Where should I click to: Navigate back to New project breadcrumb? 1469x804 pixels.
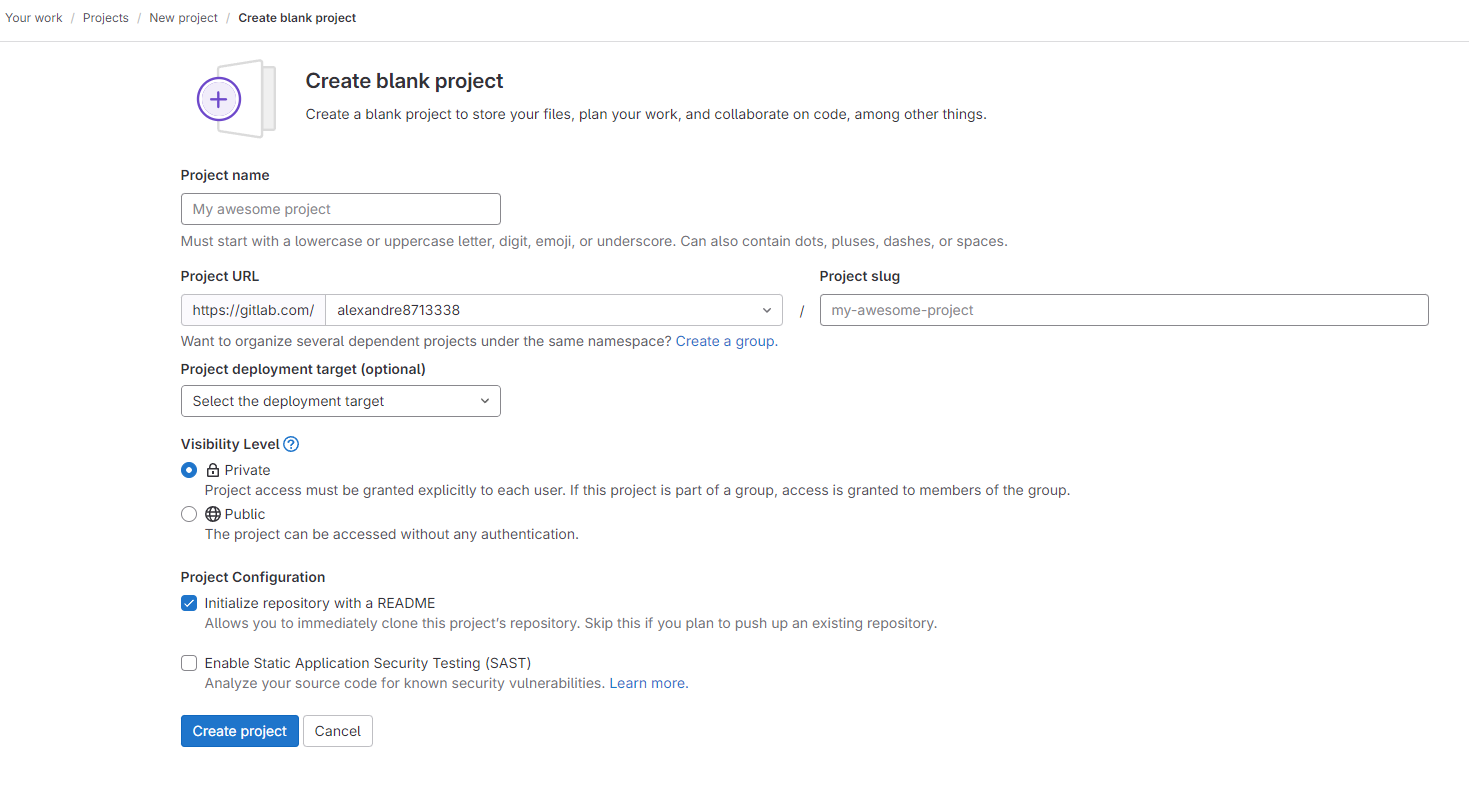coord(183,18)
